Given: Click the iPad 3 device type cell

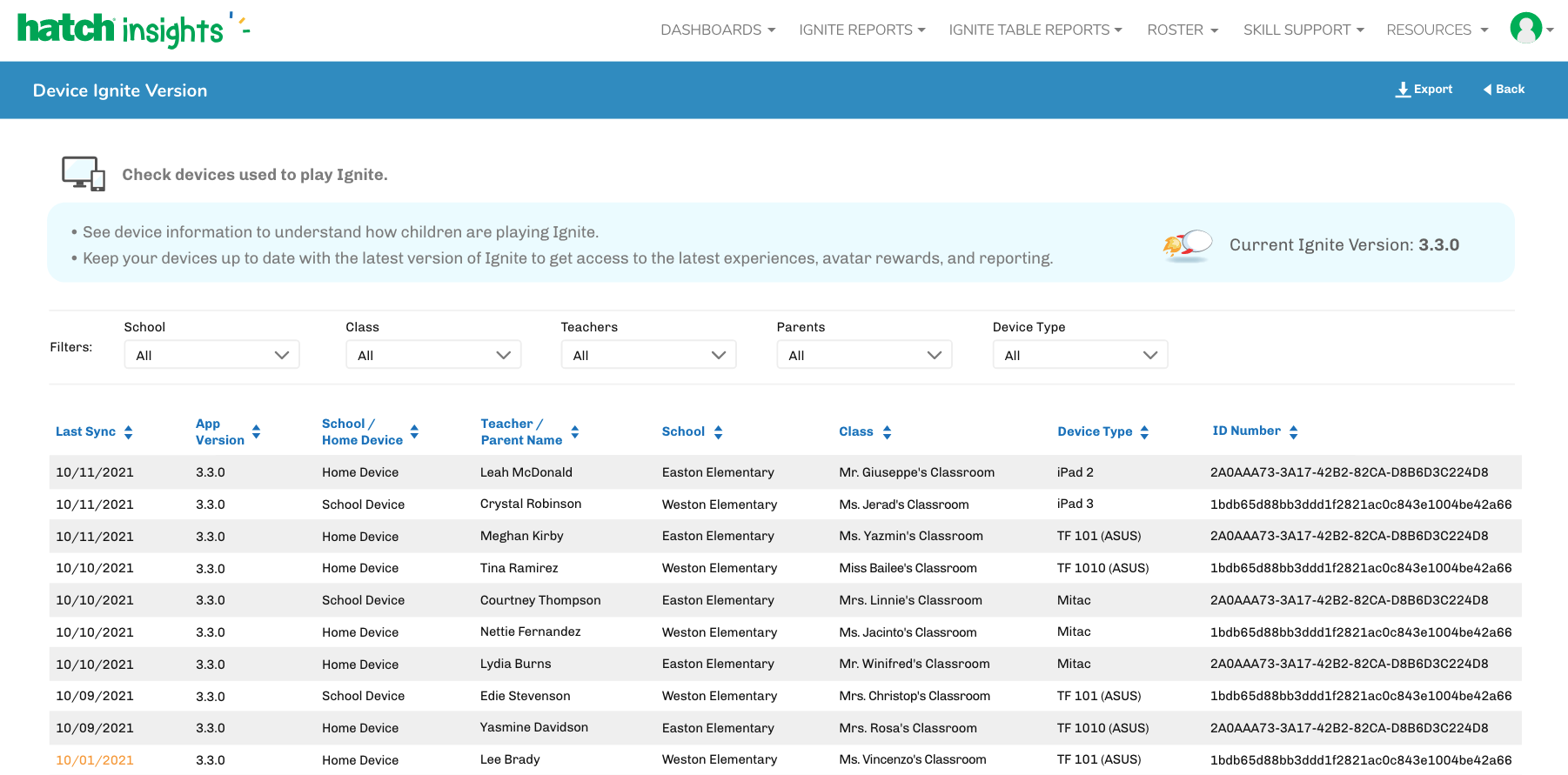Looking at the screenshot, I should point(1075,504).
